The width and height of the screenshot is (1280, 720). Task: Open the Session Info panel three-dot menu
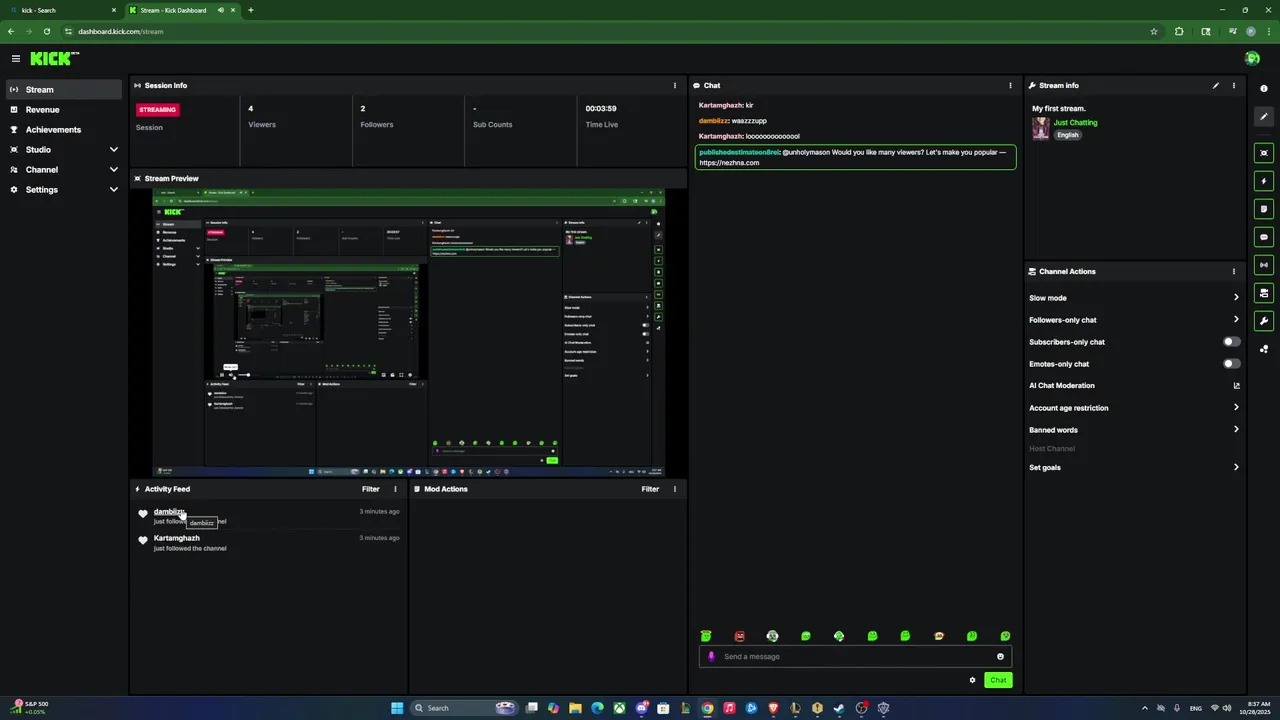pos(675,85)
